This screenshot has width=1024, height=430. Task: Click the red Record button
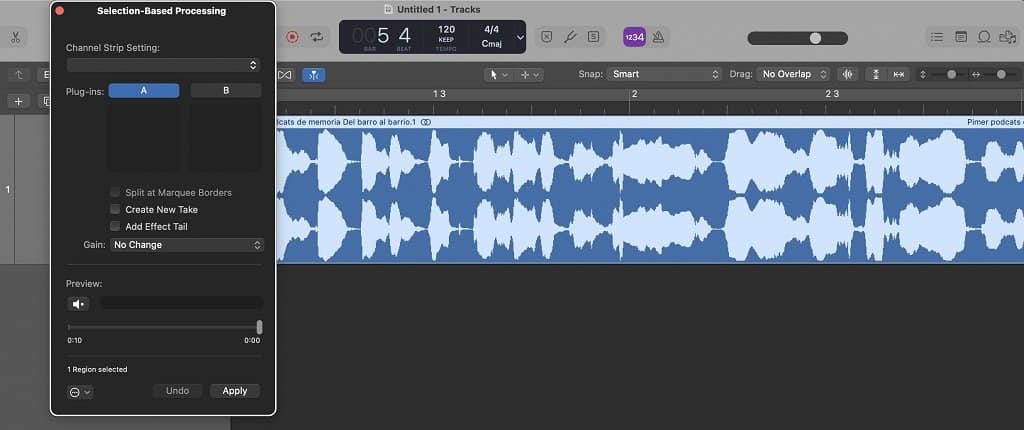(293, 37)
